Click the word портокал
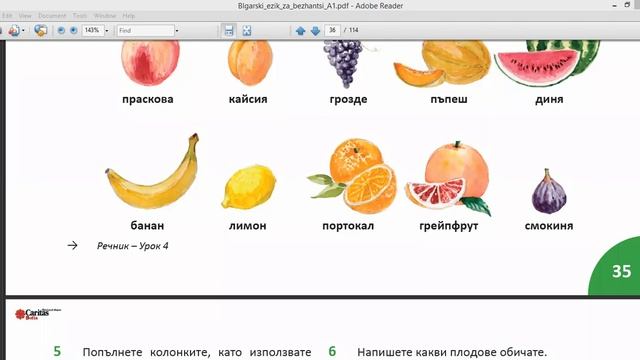Image resolution: width=640 pixels, height=360 pixels. pos(348,226)
